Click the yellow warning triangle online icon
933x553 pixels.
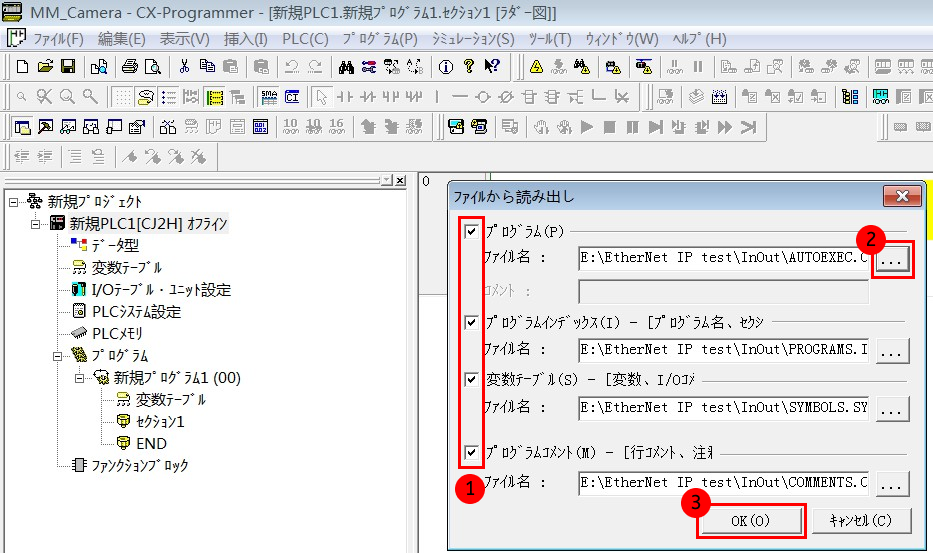pyautogui.click(x=536, y=67)
